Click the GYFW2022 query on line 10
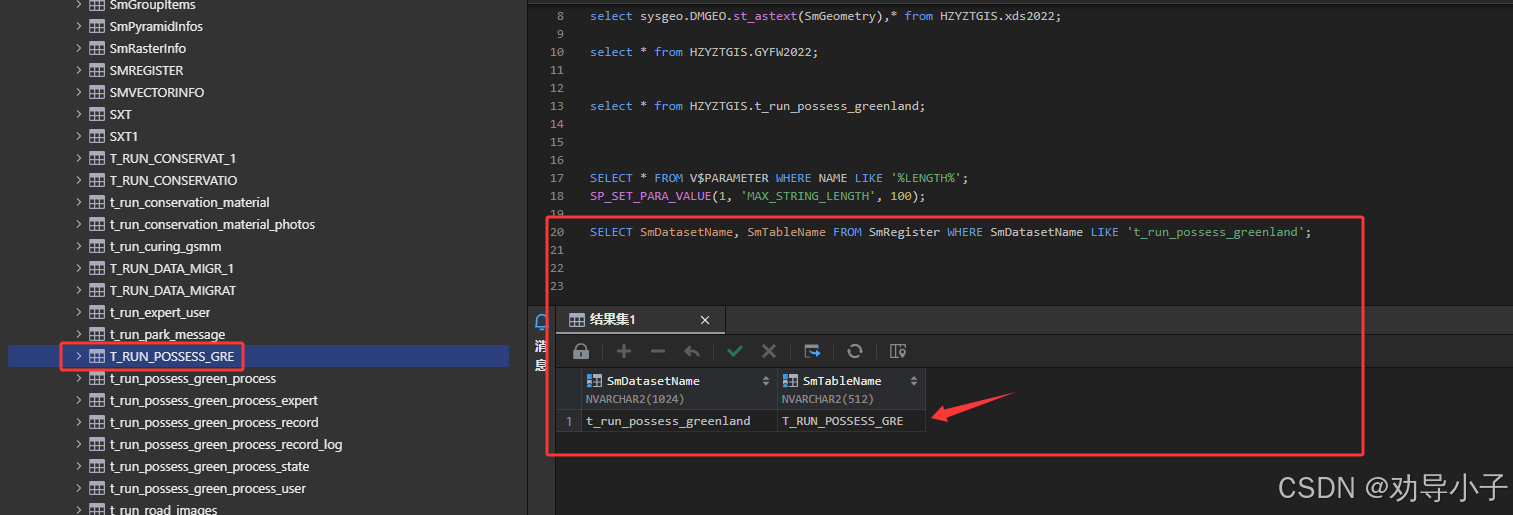Screen dimensions: 1513x515 point(704,51)
